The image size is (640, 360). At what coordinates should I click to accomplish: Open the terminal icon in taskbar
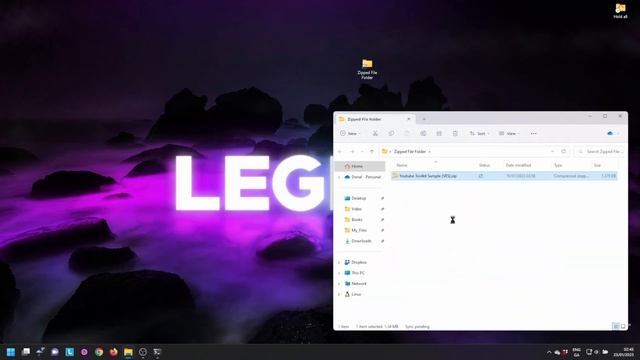pyautogui.click(x=157, y=352)
